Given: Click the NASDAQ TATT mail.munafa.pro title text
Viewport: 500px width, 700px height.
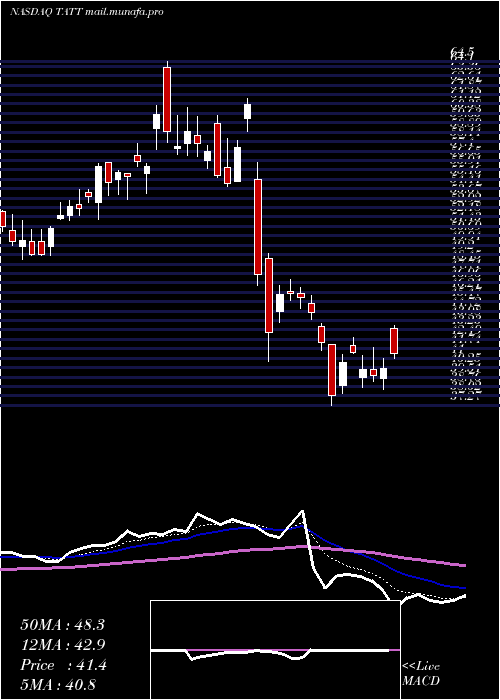Looking at the screenshot, I should tap(86, 12).
